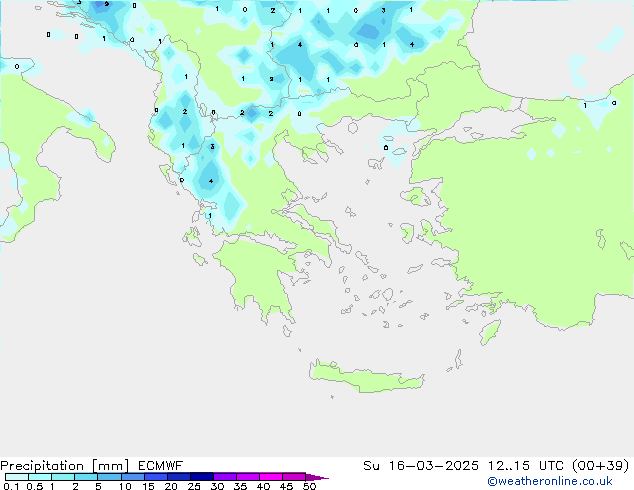Click the arrow tip above 50 on legend
634x490 pixels.
(x=317, y=477)
